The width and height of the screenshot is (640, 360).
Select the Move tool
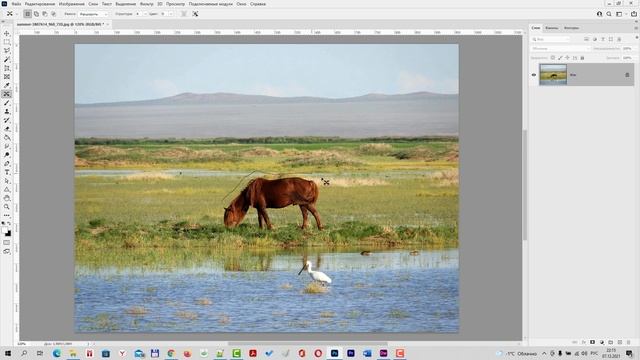[x=7, y=33]
